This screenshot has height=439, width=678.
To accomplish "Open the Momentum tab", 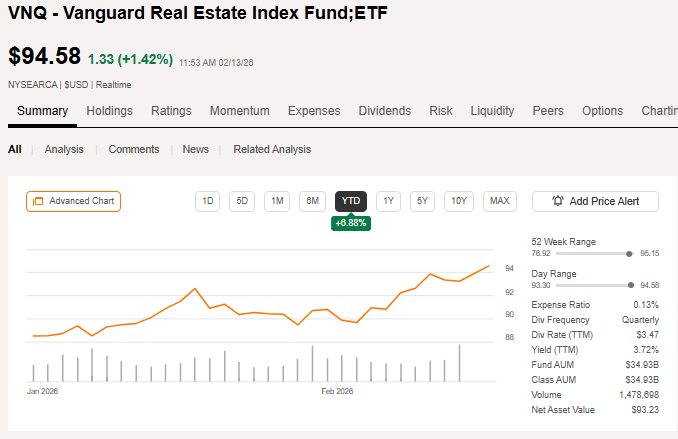I will click(240, 111).
